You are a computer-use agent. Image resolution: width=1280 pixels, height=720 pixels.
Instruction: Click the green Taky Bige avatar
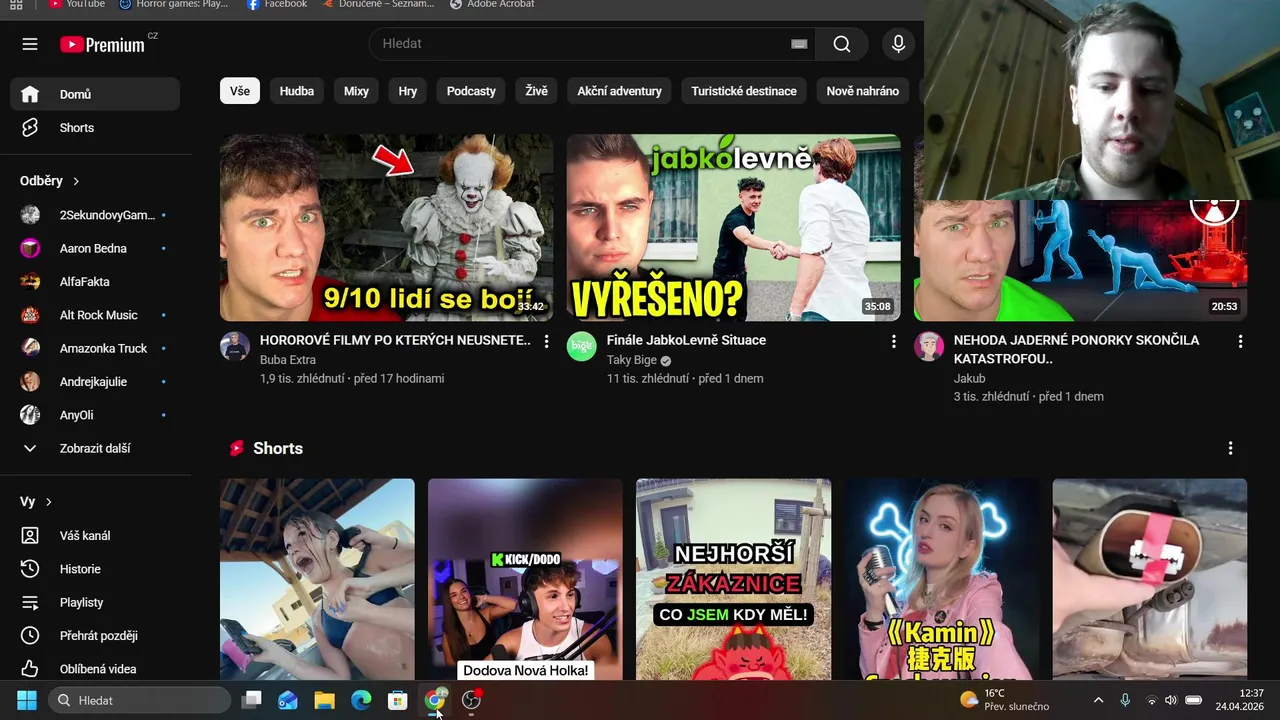click(x=582, y=346)
